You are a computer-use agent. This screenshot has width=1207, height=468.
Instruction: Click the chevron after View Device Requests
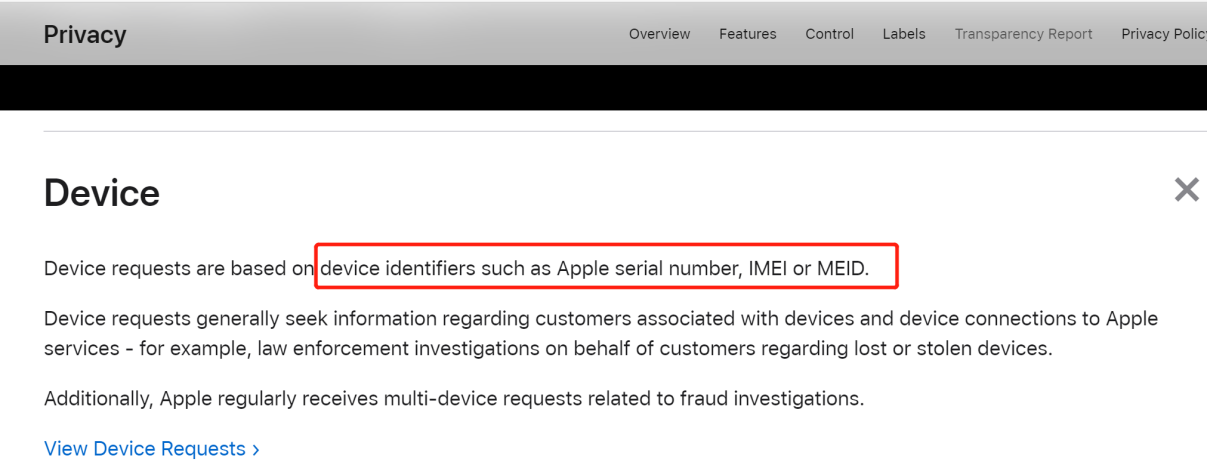coord(256,450)
